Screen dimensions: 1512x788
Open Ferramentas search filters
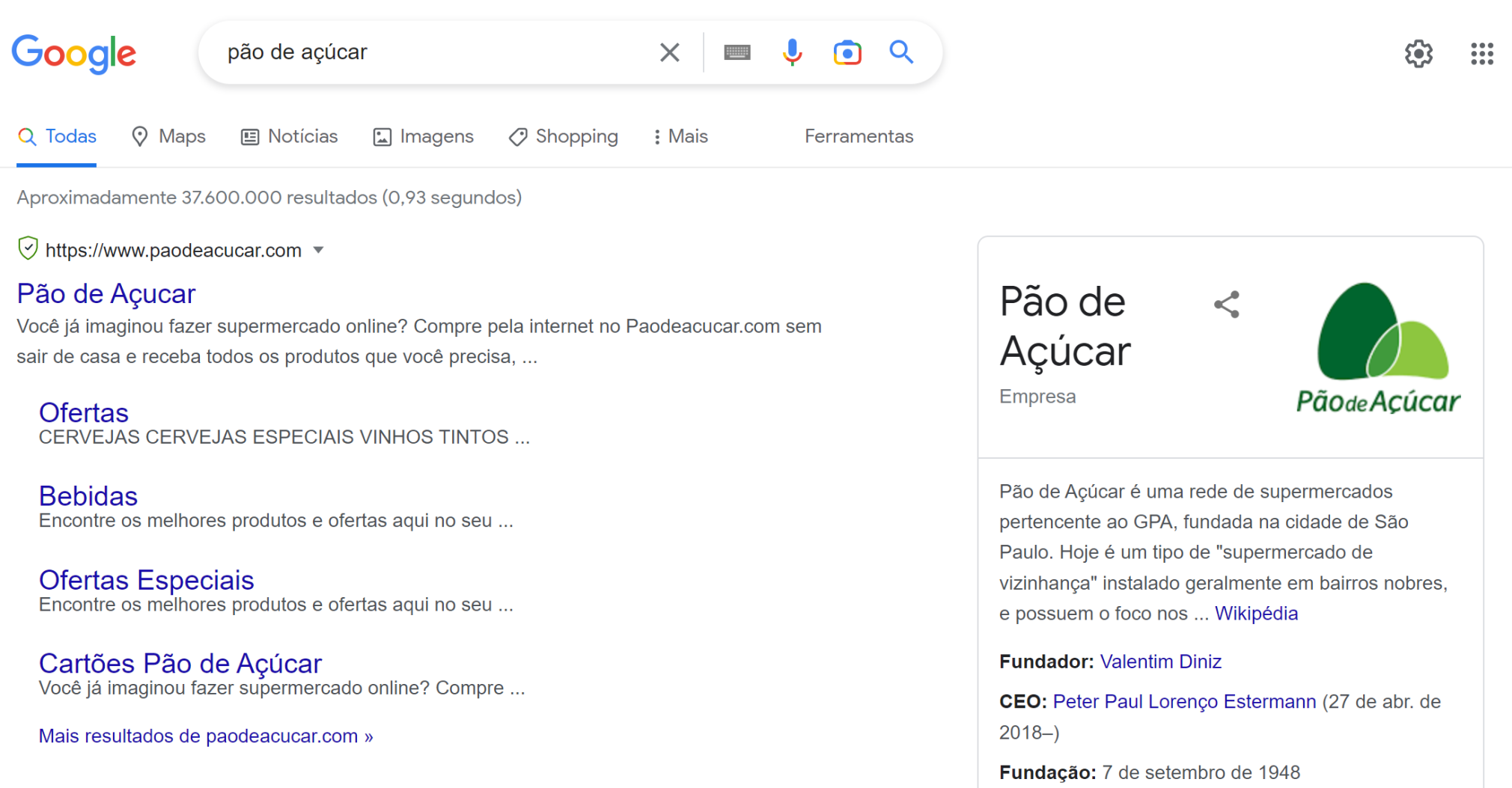859,136
